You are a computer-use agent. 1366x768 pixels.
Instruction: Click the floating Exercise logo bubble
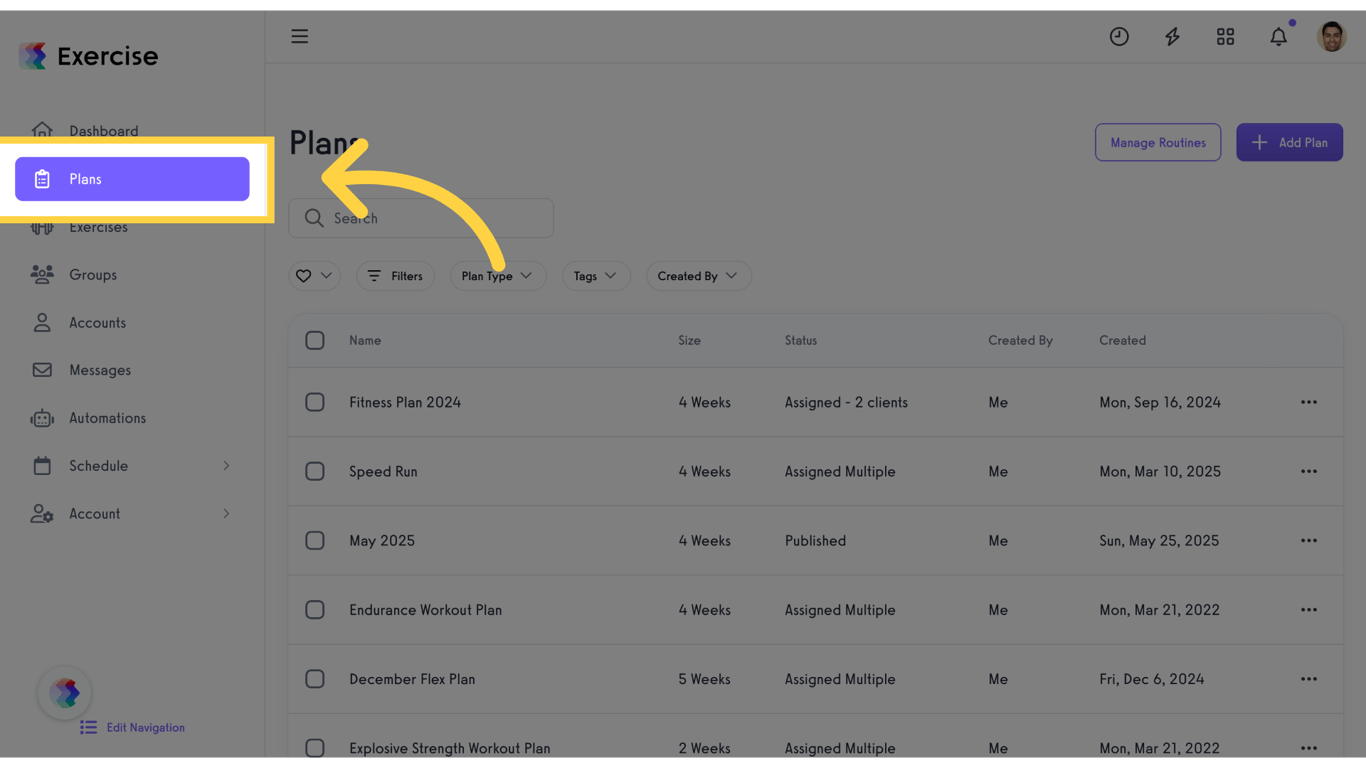click(x=65, y=692)
